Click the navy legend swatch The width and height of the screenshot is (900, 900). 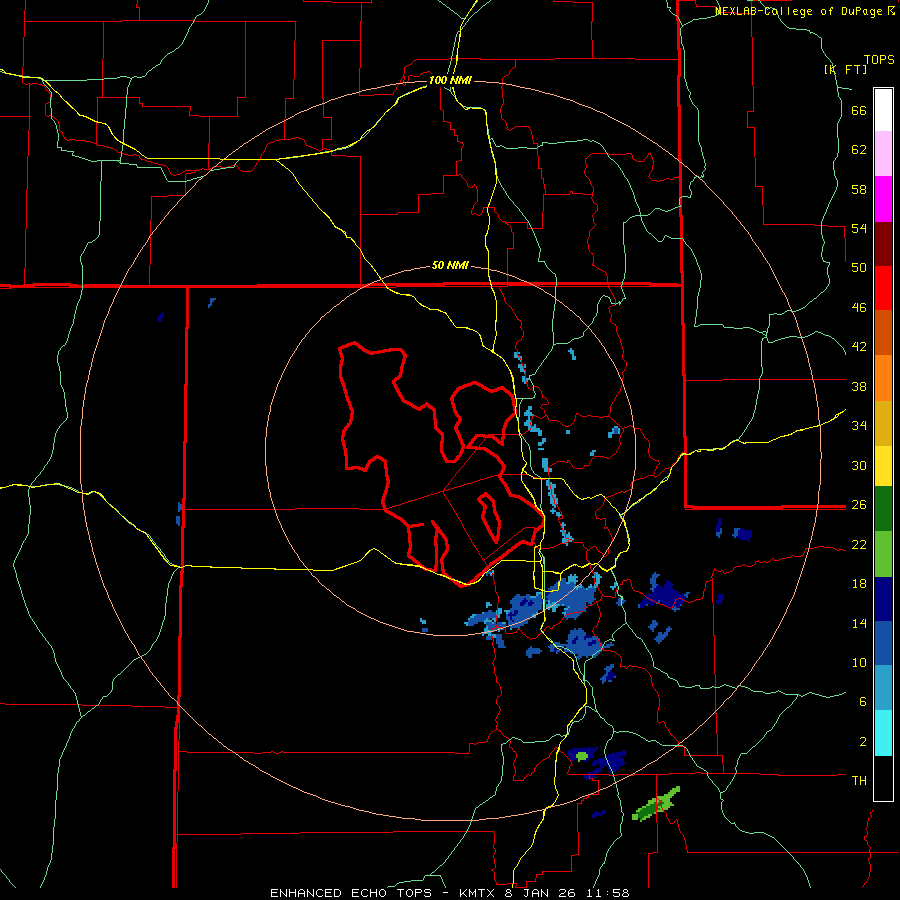coord(883,599)
